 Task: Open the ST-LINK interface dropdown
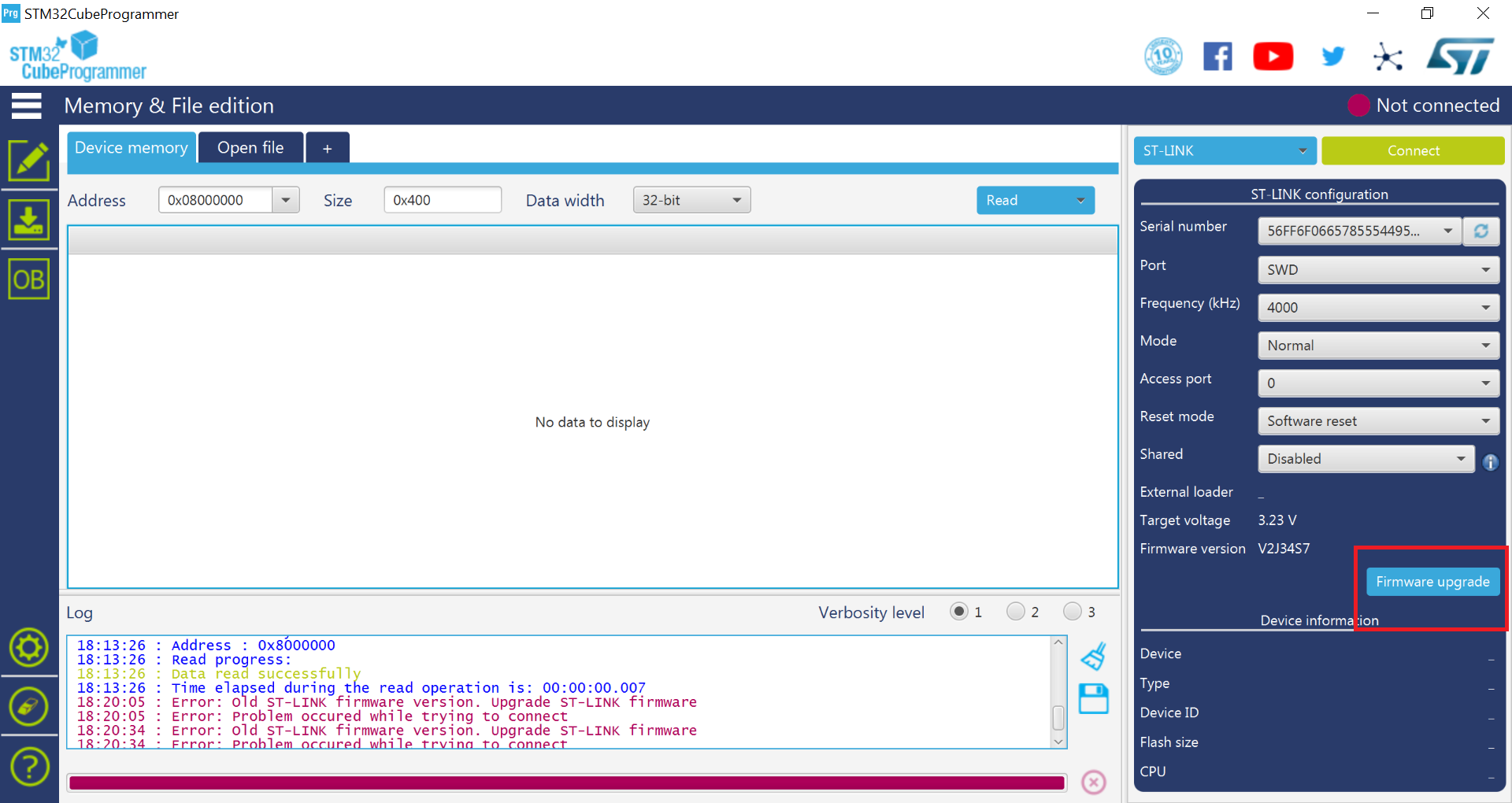pos(1225,150)
